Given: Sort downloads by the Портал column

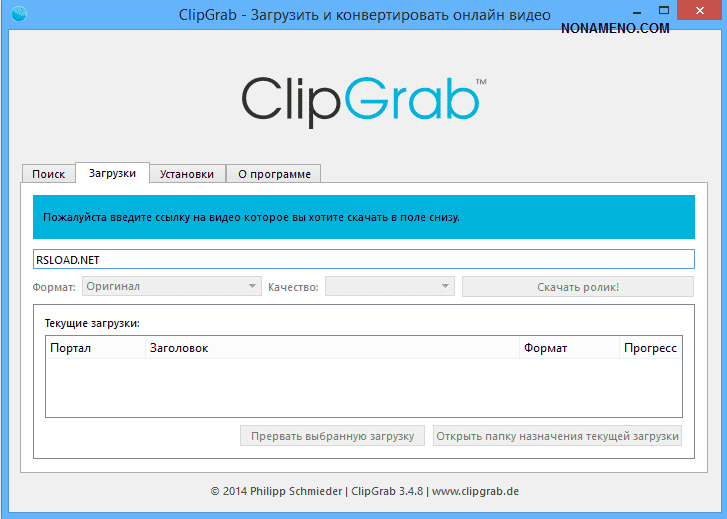Looking at the screenshot, I should click(x=94, y=348).
